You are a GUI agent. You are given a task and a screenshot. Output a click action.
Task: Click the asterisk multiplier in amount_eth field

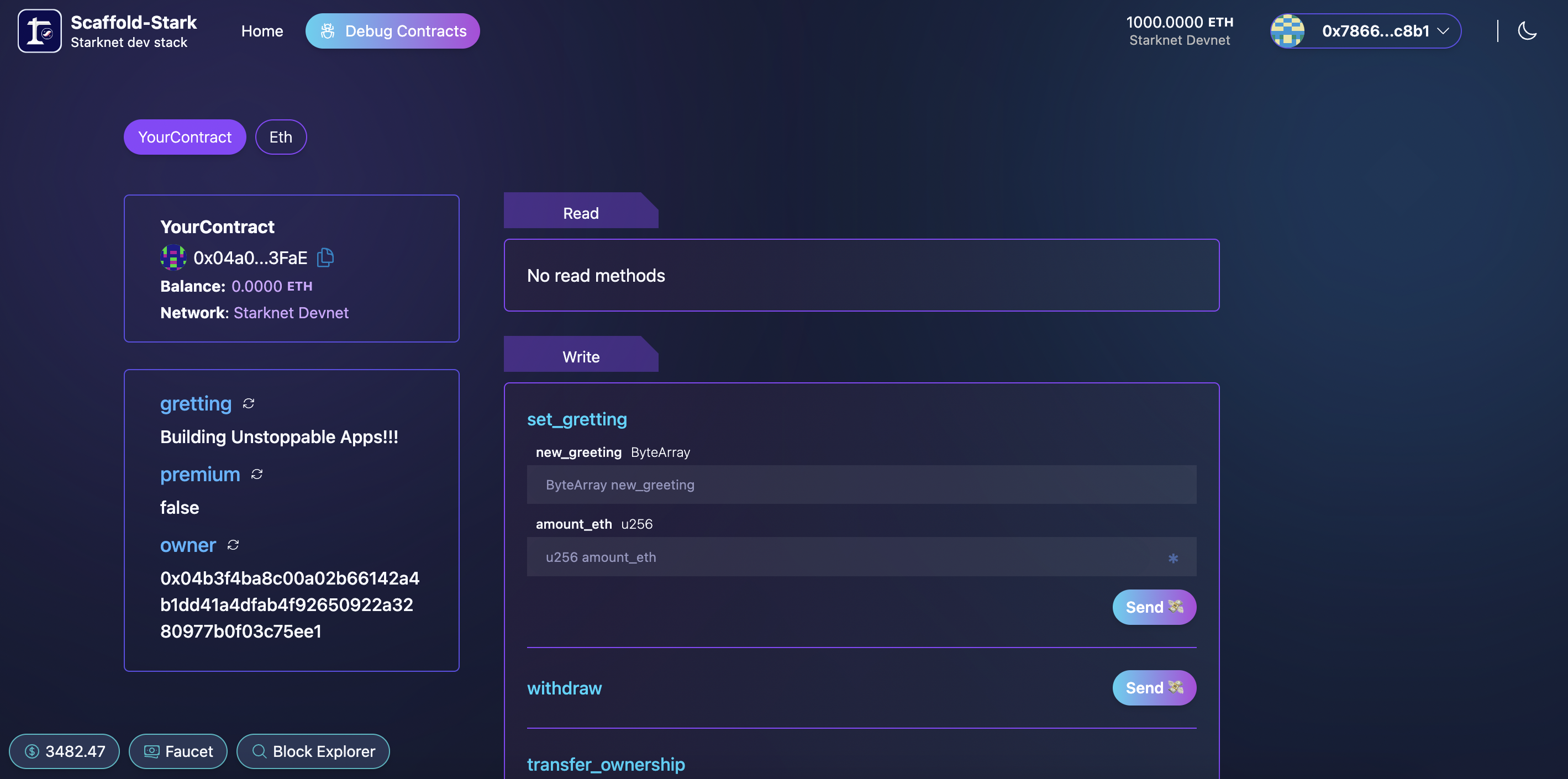point(1172,557)
